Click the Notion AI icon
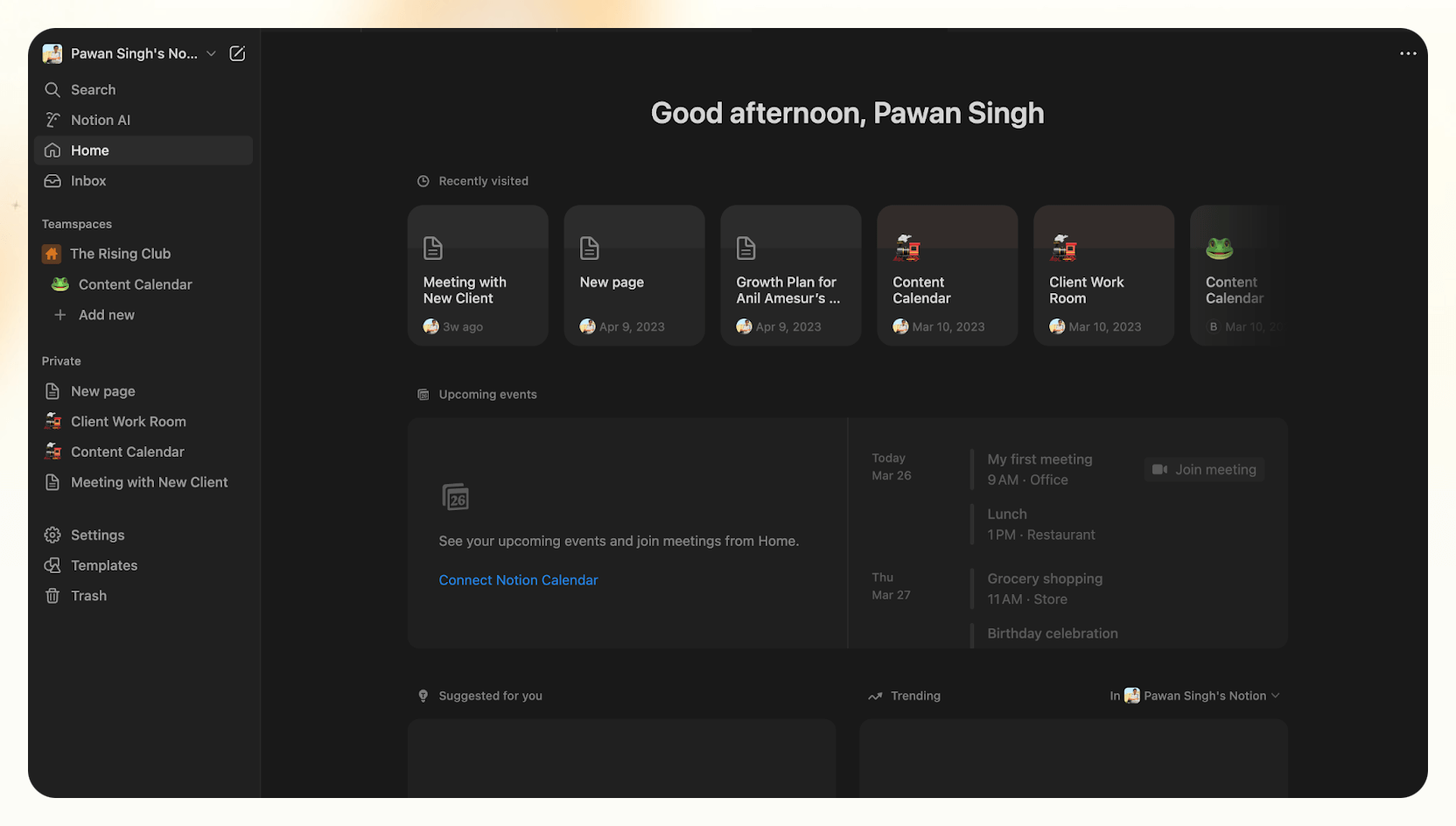1456x826 pixels. click(52, 120)
